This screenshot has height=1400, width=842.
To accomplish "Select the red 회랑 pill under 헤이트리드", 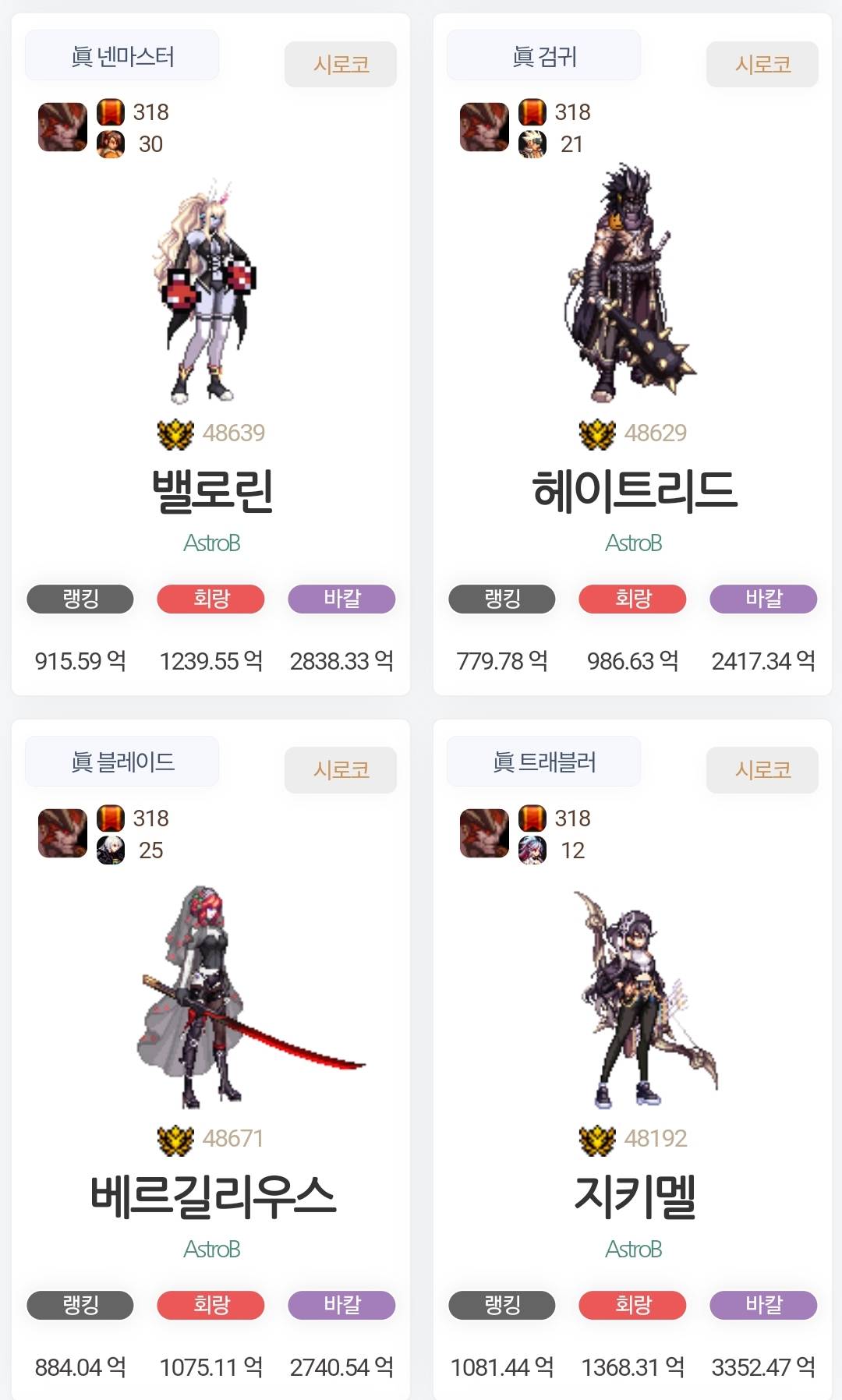I will click(632, 599).
